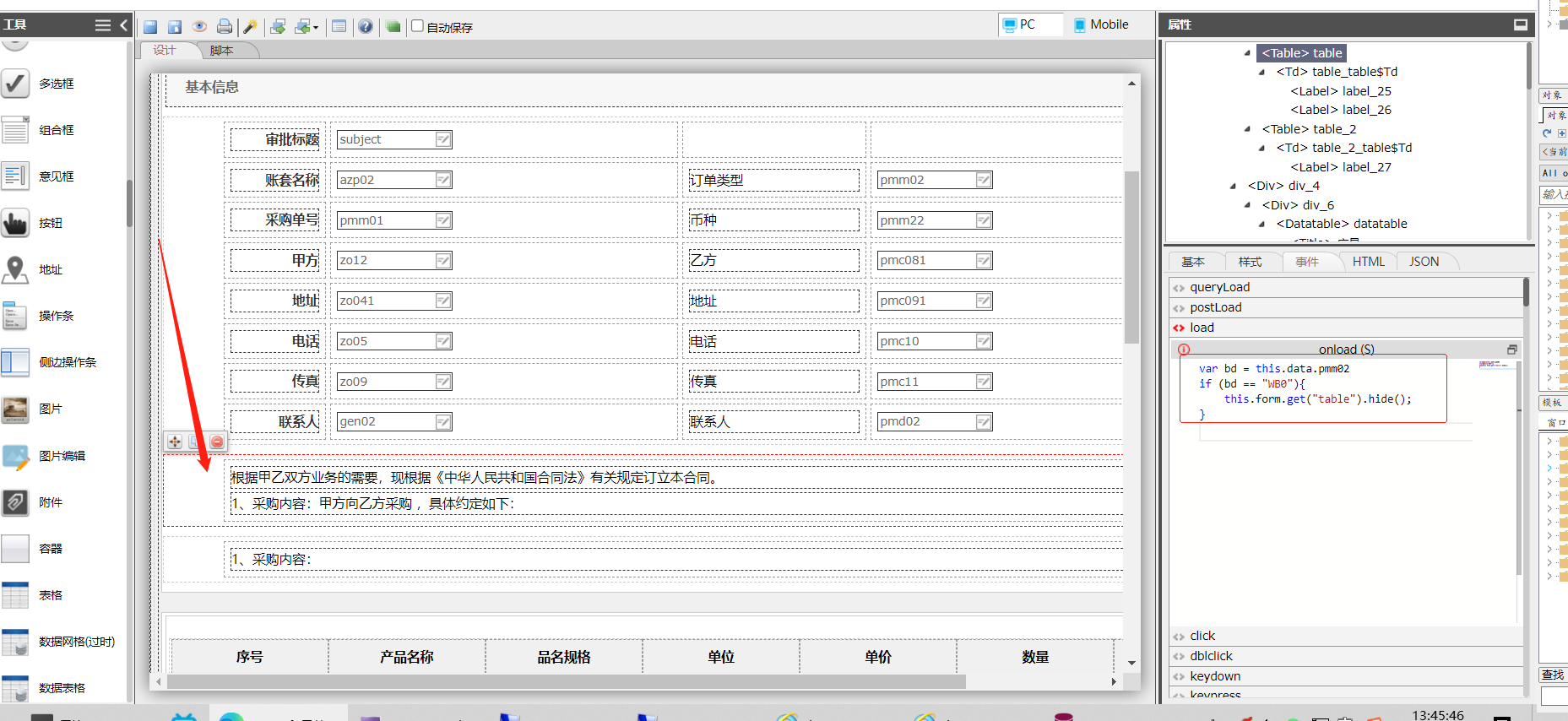Open the import dropdown arrow in the toolbar
This screenshot has width=1568, height=721.
[x=316, y=28]
